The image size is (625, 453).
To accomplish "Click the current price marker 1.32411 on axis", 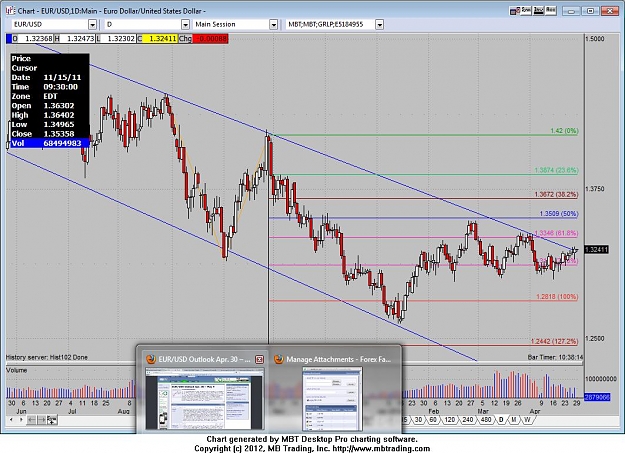I will tap(596, 250).
